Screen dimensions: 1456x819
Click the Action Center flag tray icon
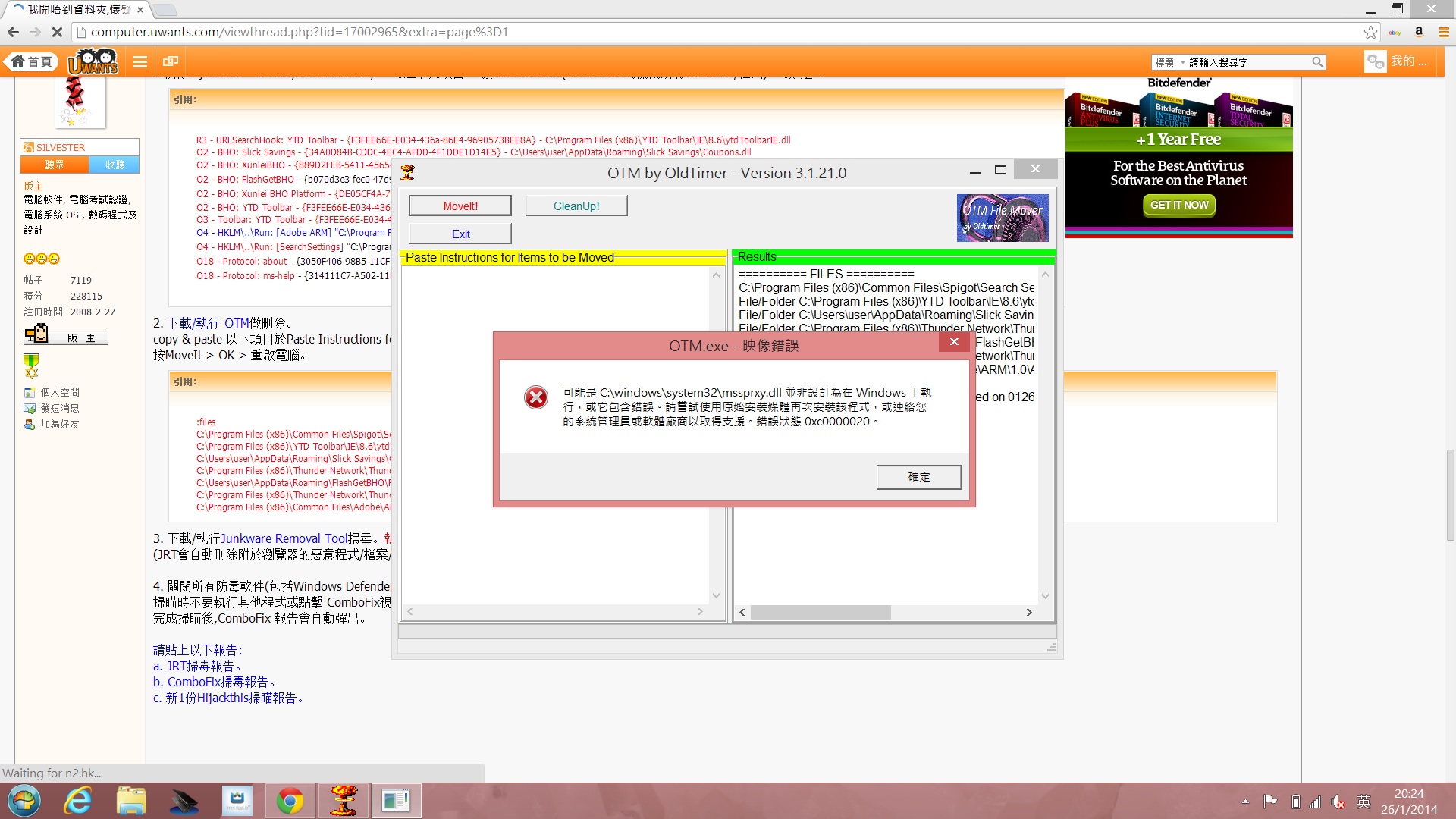[1270, 802]
